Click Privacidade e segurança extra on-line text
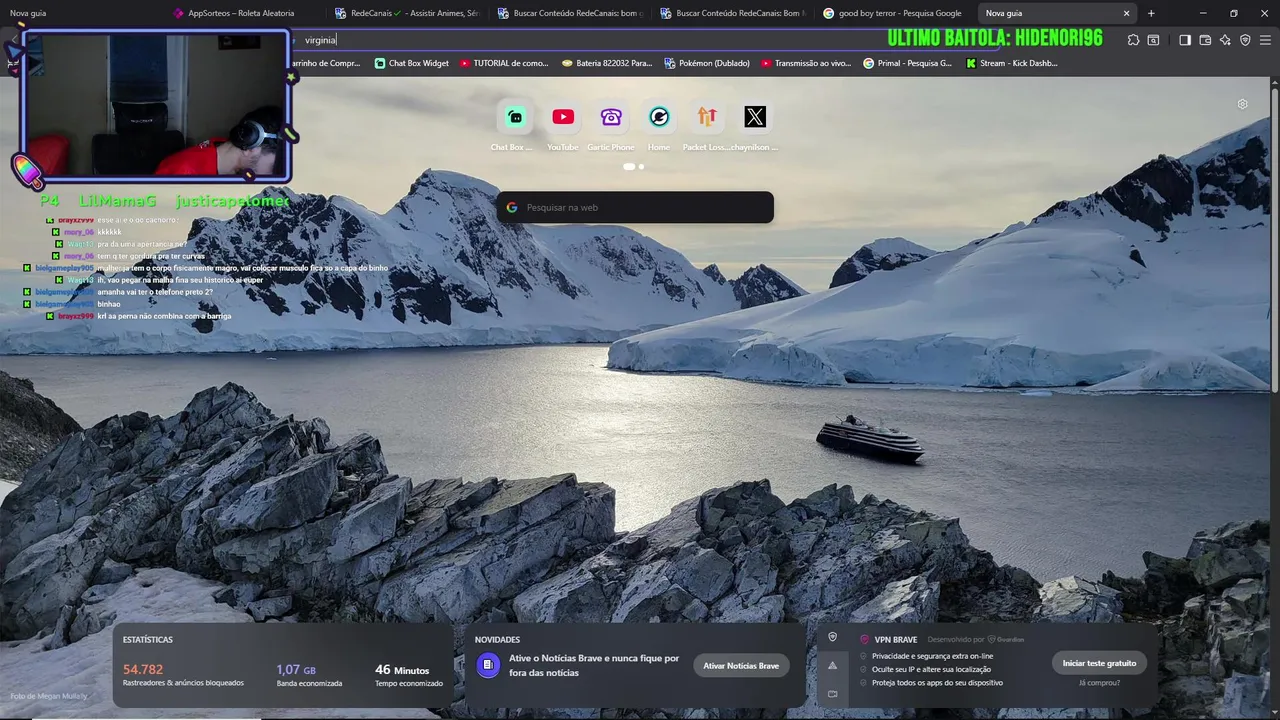The width and height of the screenshot is (1280, 720). 932,656
